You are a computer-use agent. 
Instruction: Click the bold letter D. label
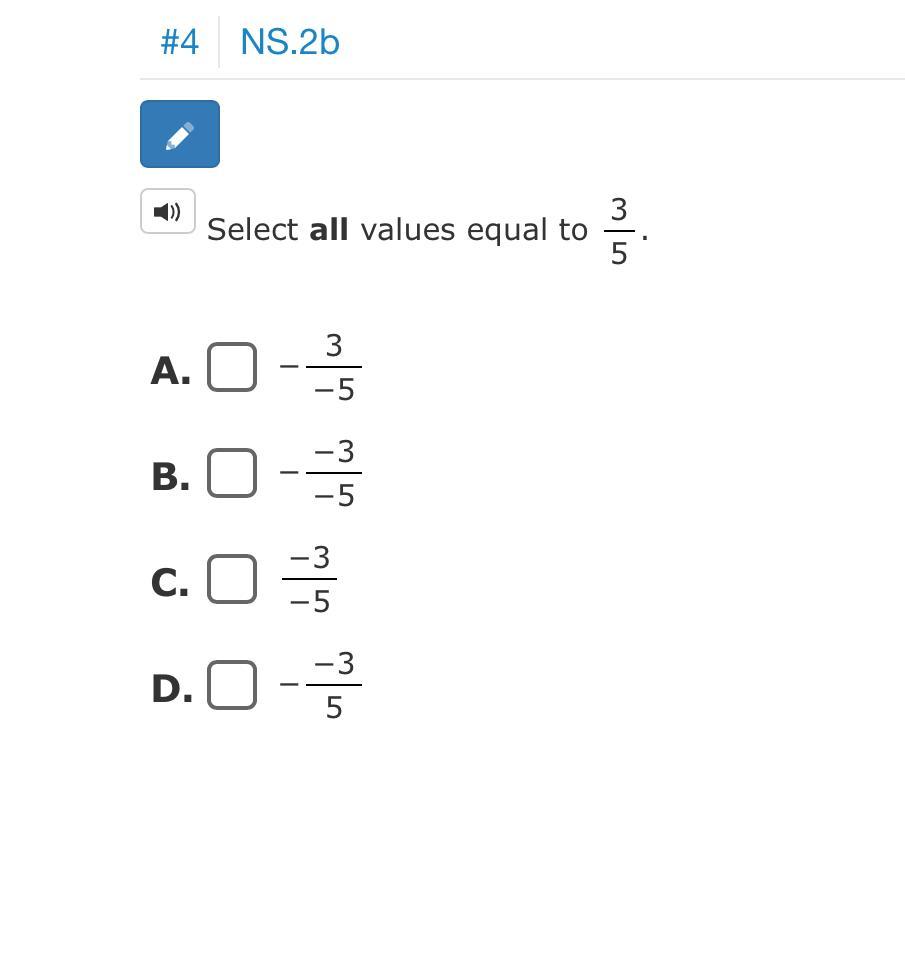[171, 688]
